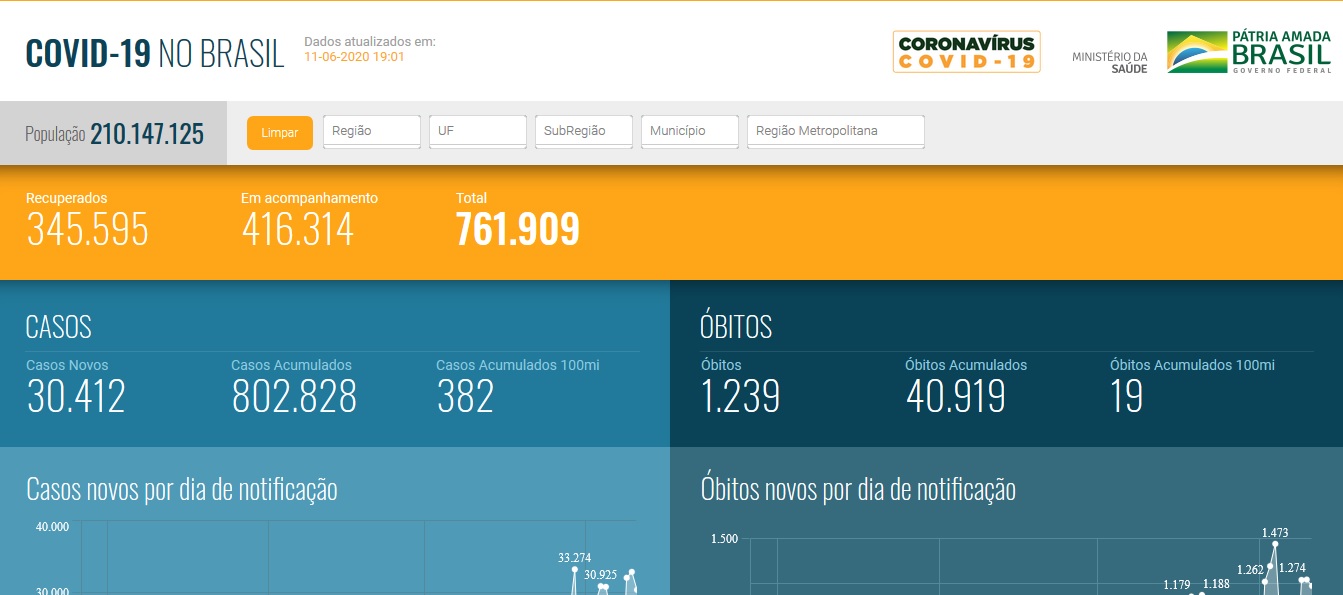Click the População 210.147.125 panel
The height and width of the screenshot is (595, 1343).
click(x=114, y=134)
